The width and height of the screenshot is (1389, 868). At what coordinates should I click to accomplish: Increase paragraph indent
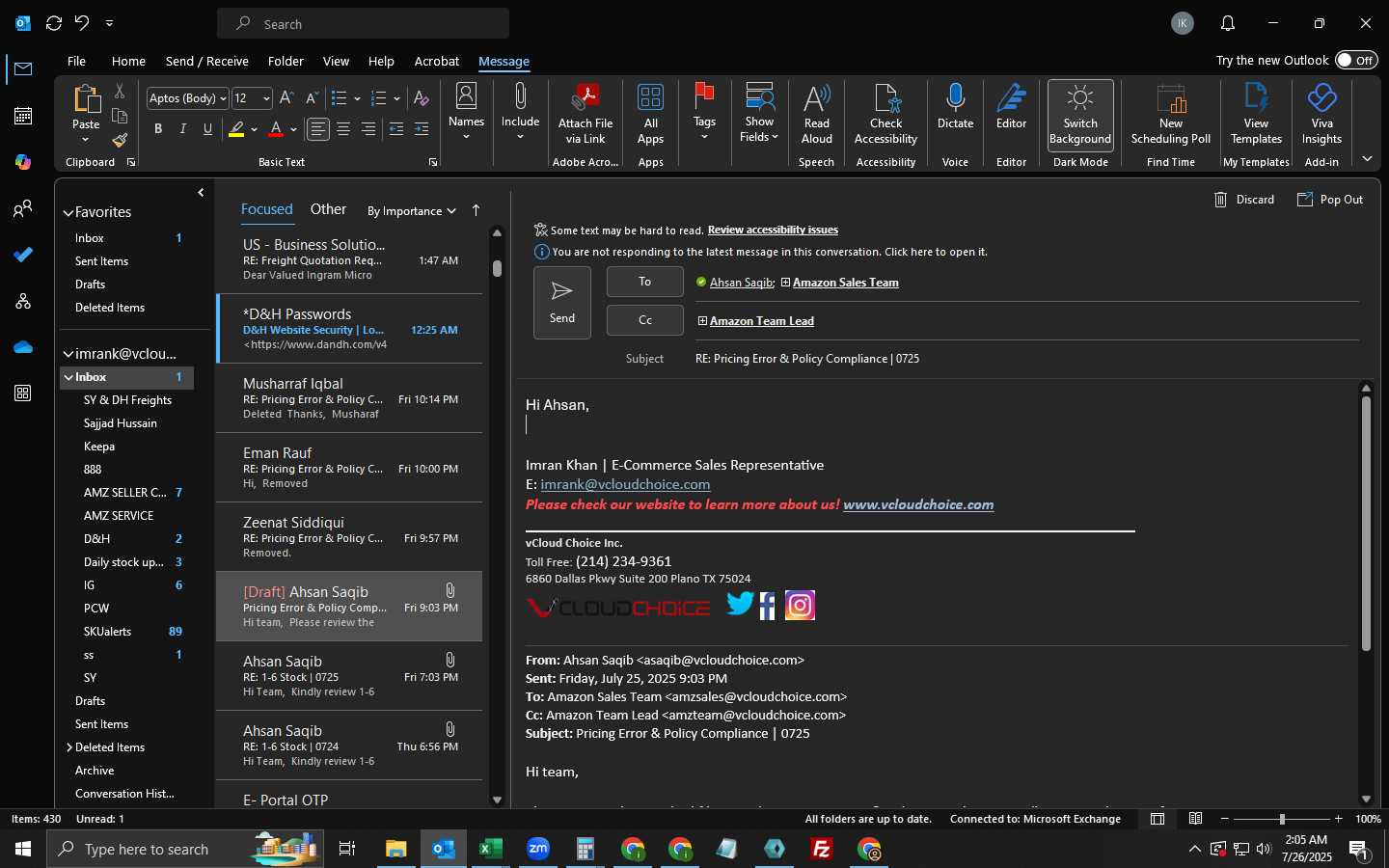[x=422, y=128]
